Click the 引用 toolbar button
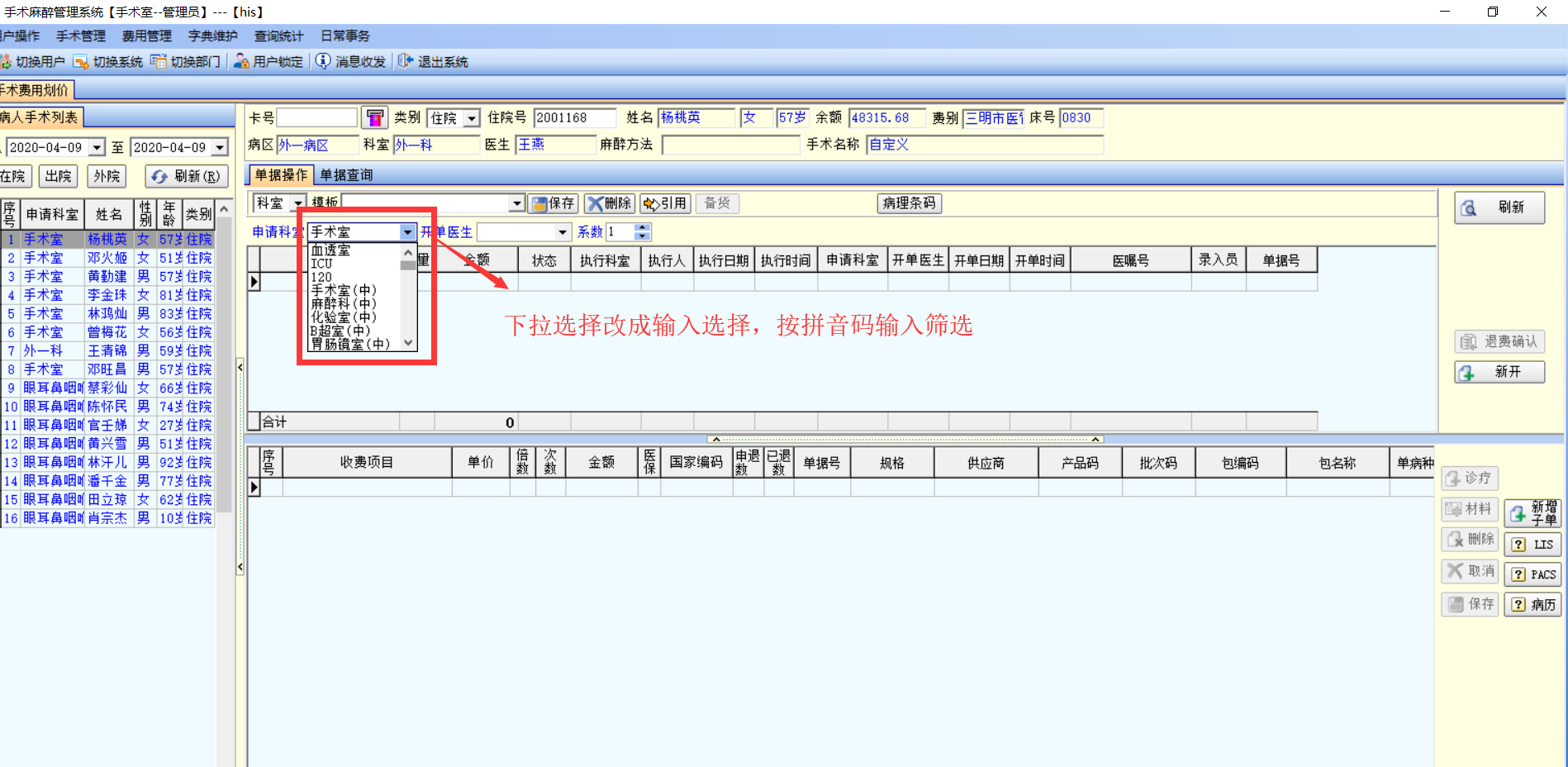 [x=665, y=203]
